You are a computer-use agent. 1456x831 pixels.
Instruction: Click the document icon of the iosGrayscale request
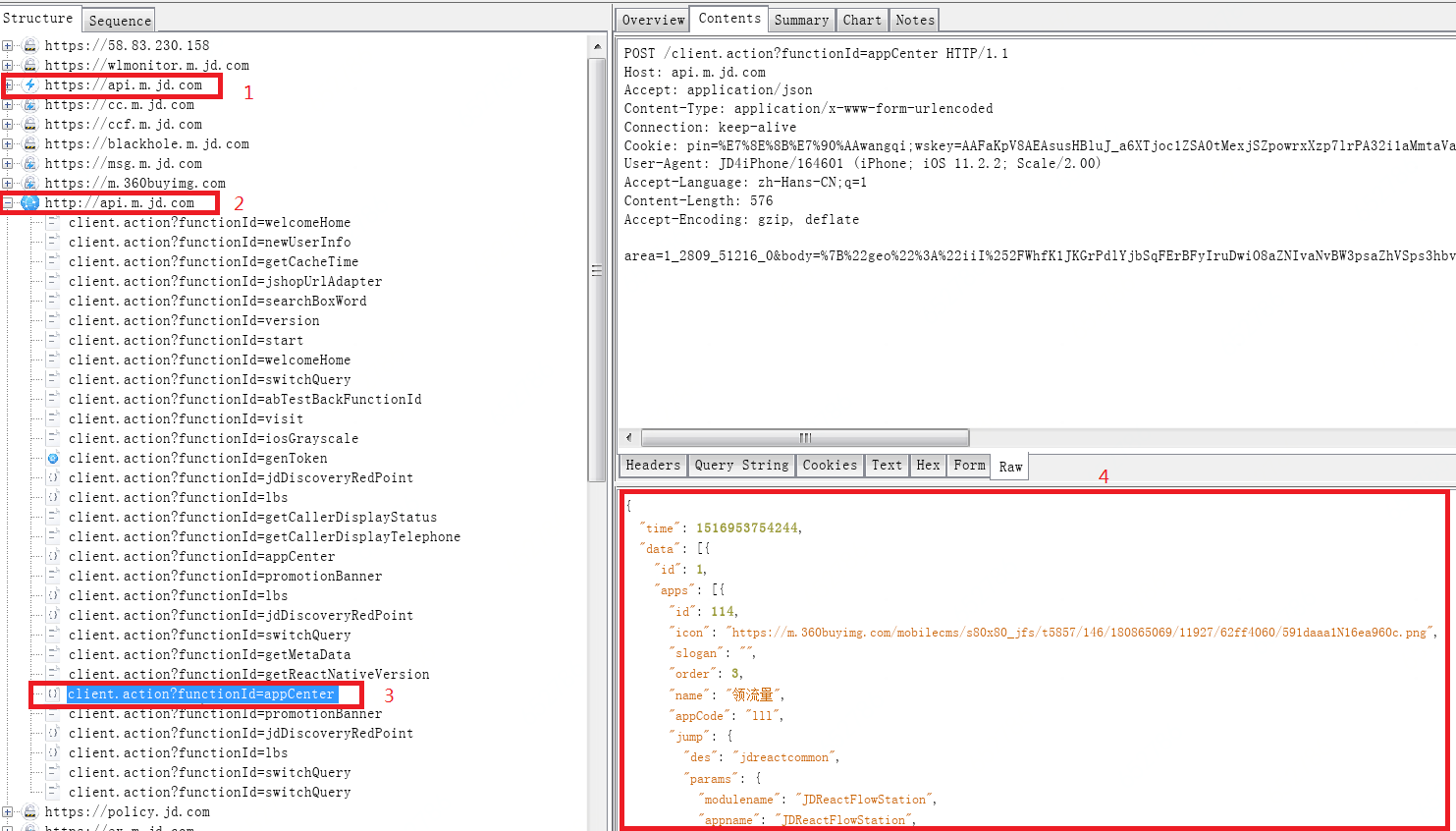coord(53,438)
